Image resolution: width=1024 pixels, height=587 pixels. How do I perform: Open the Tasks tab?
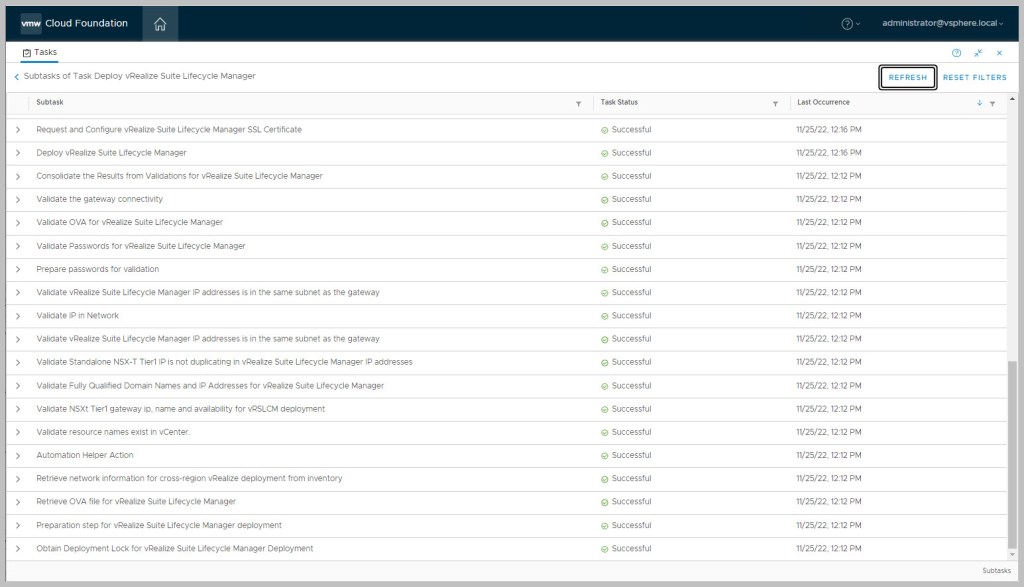[40, 52]
